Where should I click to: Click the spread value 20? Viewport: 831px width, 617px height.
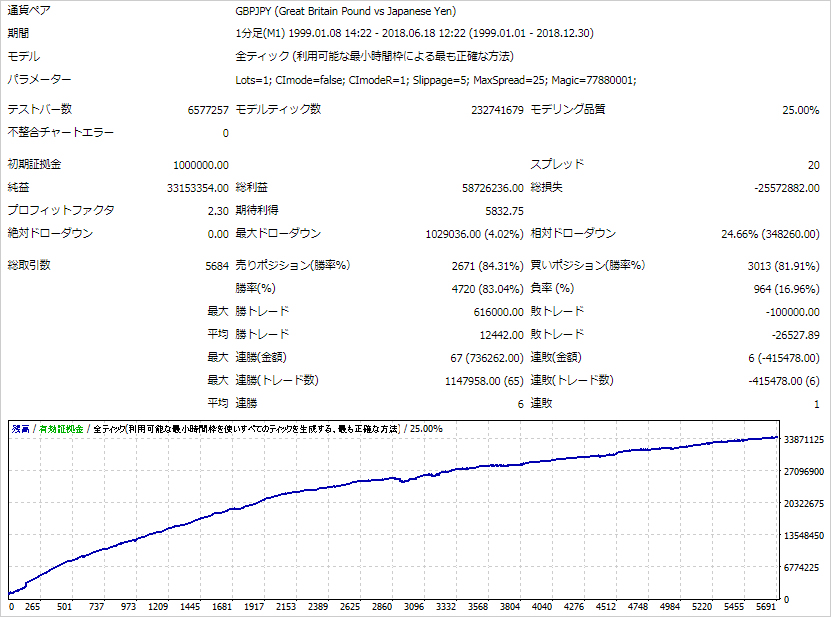pos(814,165)
